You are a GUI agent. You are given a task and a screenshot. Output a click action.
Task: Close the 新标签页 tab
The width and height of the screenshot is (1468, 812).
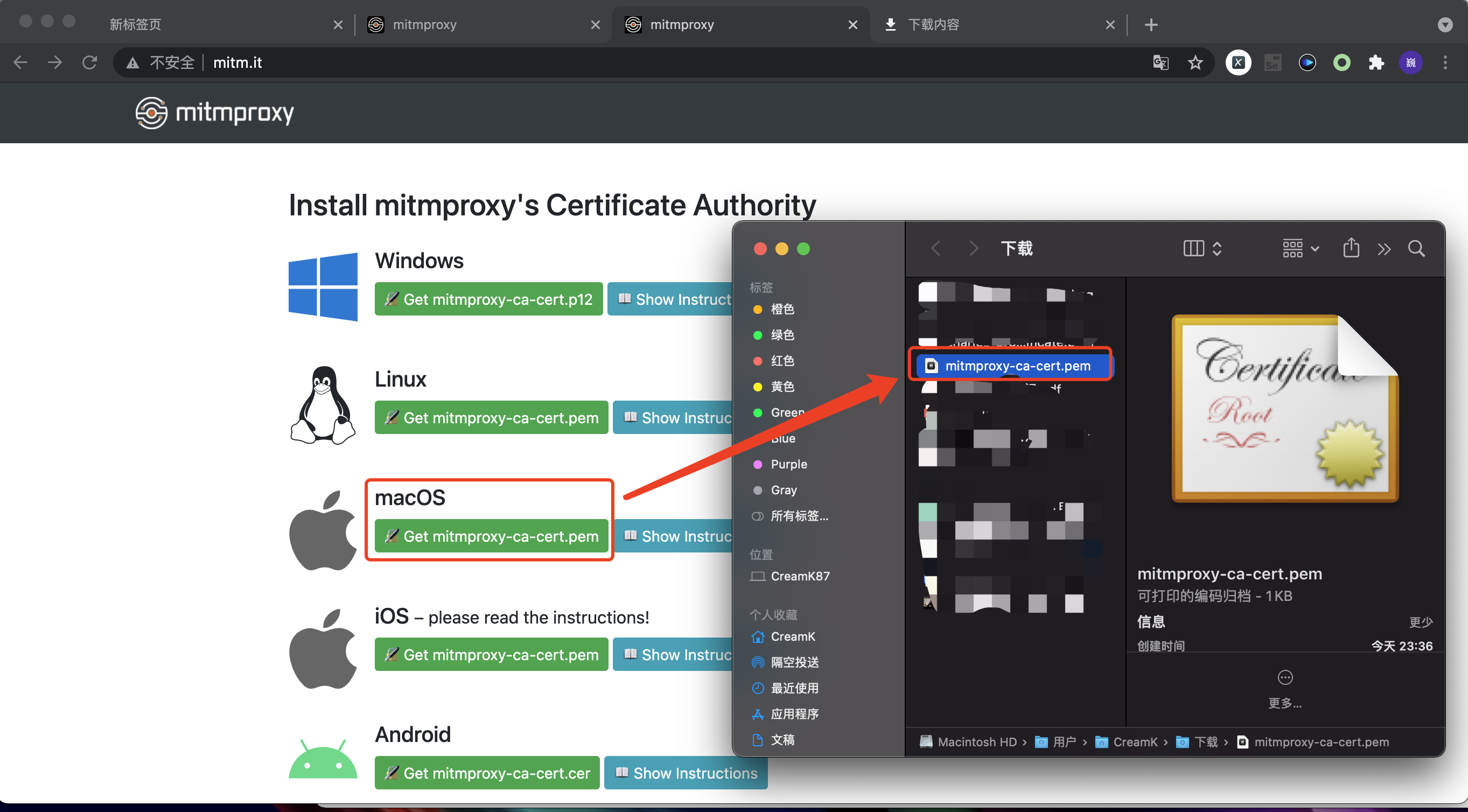tap(338, 25)
